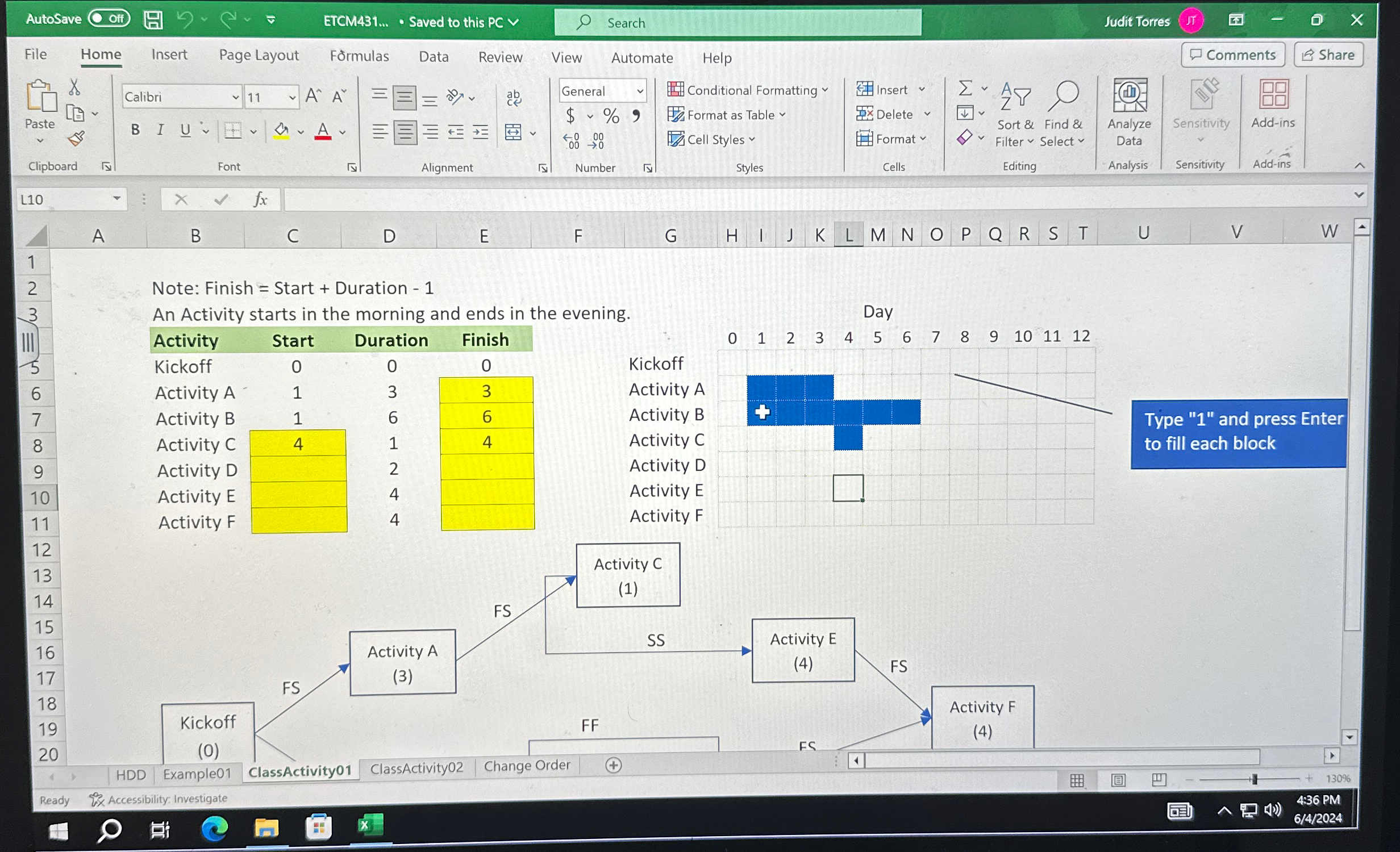This screenshot has height=852, width=1400.
Task: Click the zoom slider handle
Action: 1254,779
